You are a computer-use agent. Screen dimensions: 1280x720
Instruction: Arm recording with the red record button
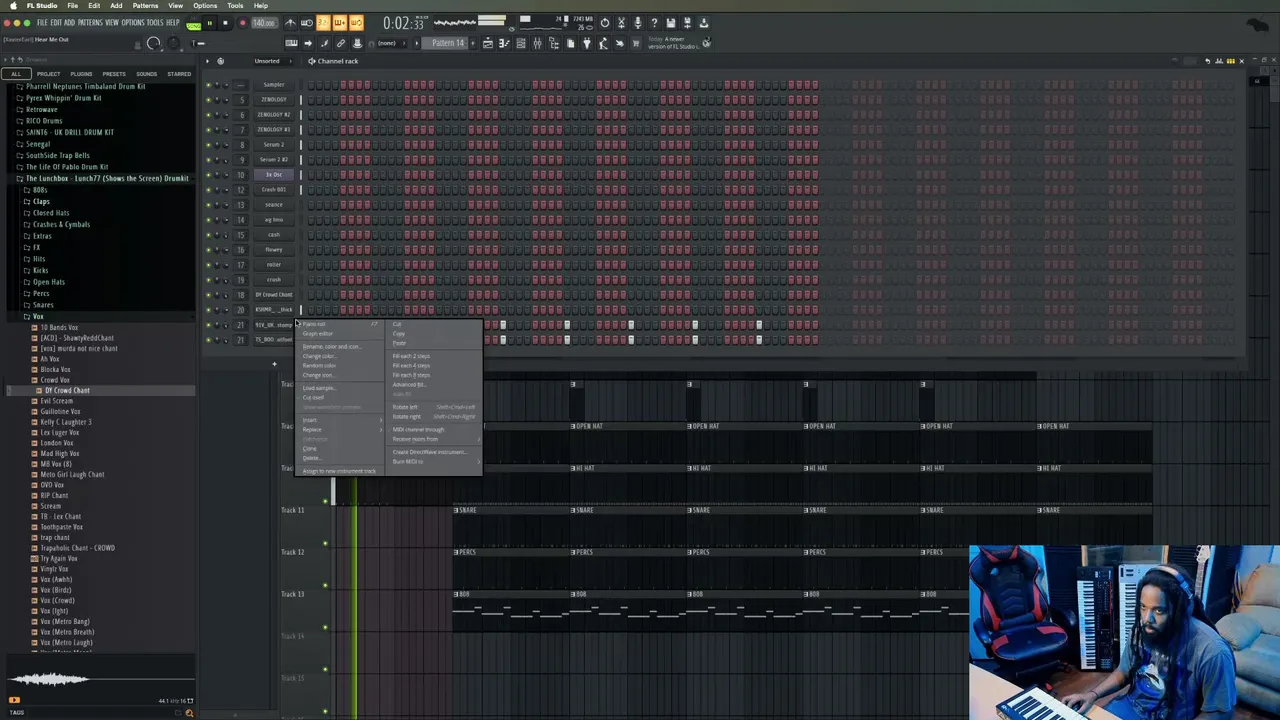[x=241, y=23]
